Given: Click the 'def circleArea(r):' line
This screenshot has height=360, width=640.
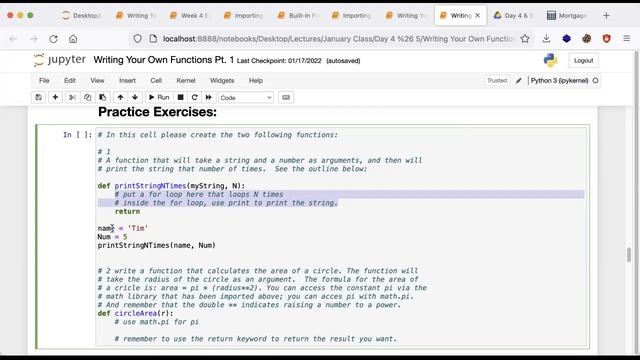Looking at the screenshot, I should [x=136, y=313].
